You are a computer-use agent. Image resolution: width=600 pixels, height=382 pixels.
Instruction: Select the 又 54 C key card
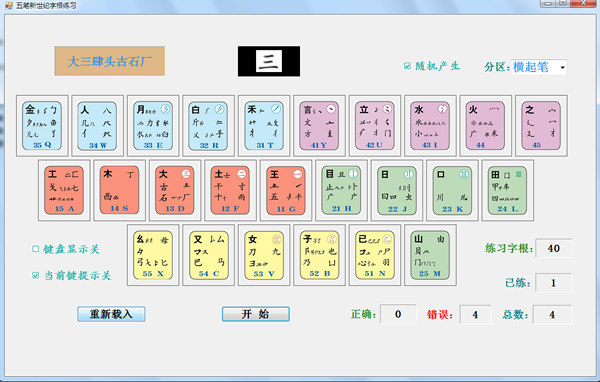coord(209,255)
